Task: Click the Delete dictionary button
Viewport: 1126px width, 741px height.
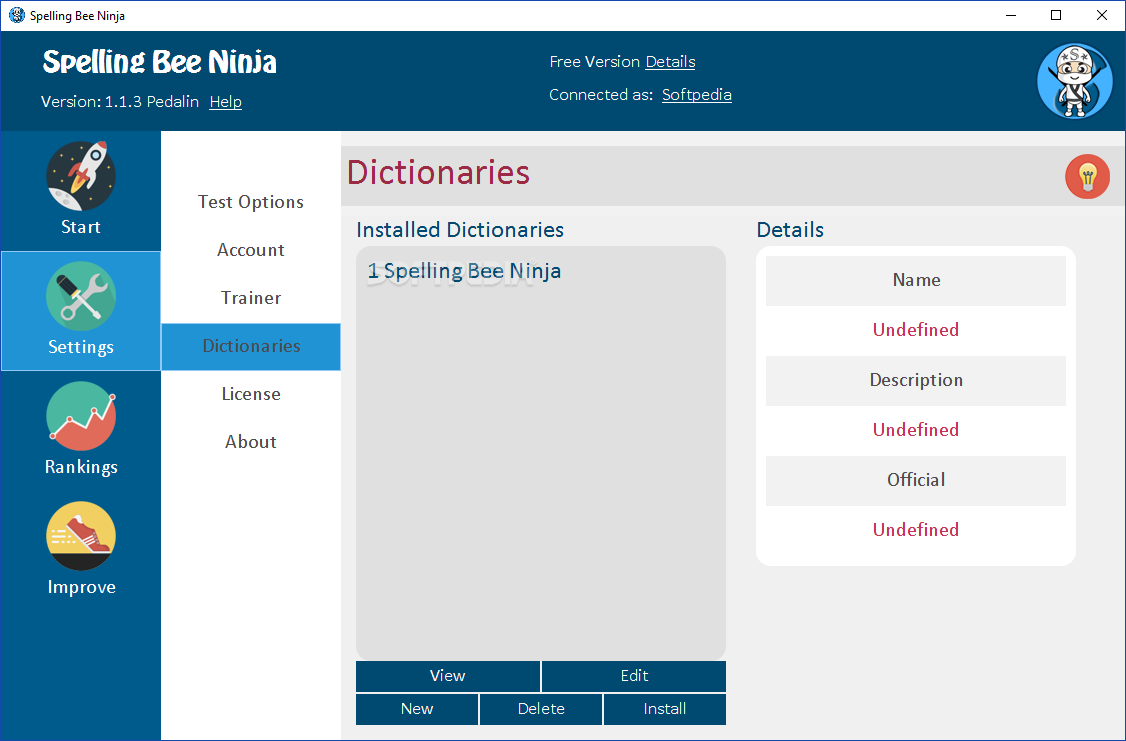Action: coord(541,709)
